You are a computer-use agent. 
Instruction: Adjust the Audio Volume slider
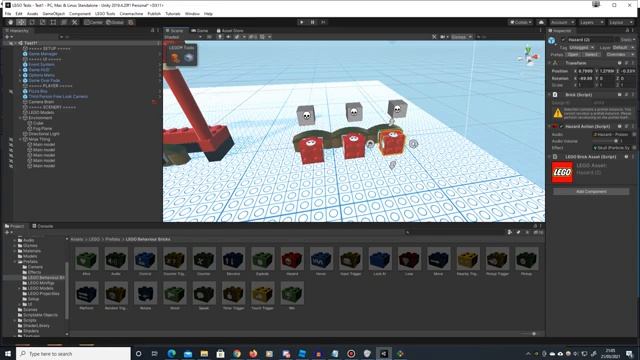pyautogui.click(x=606, y=141)
